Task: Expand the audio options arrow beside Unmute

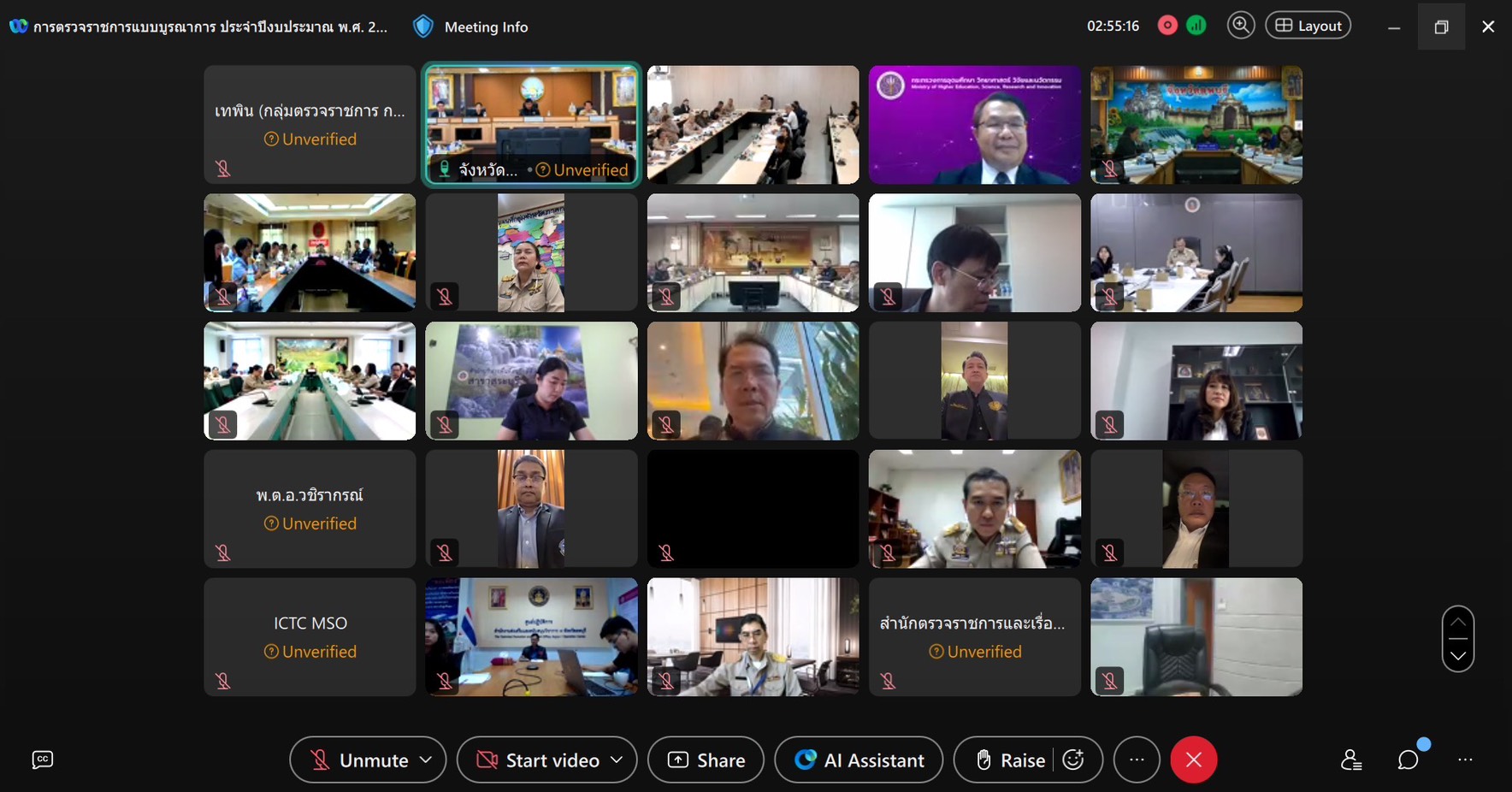Action: tap(426, 759)
